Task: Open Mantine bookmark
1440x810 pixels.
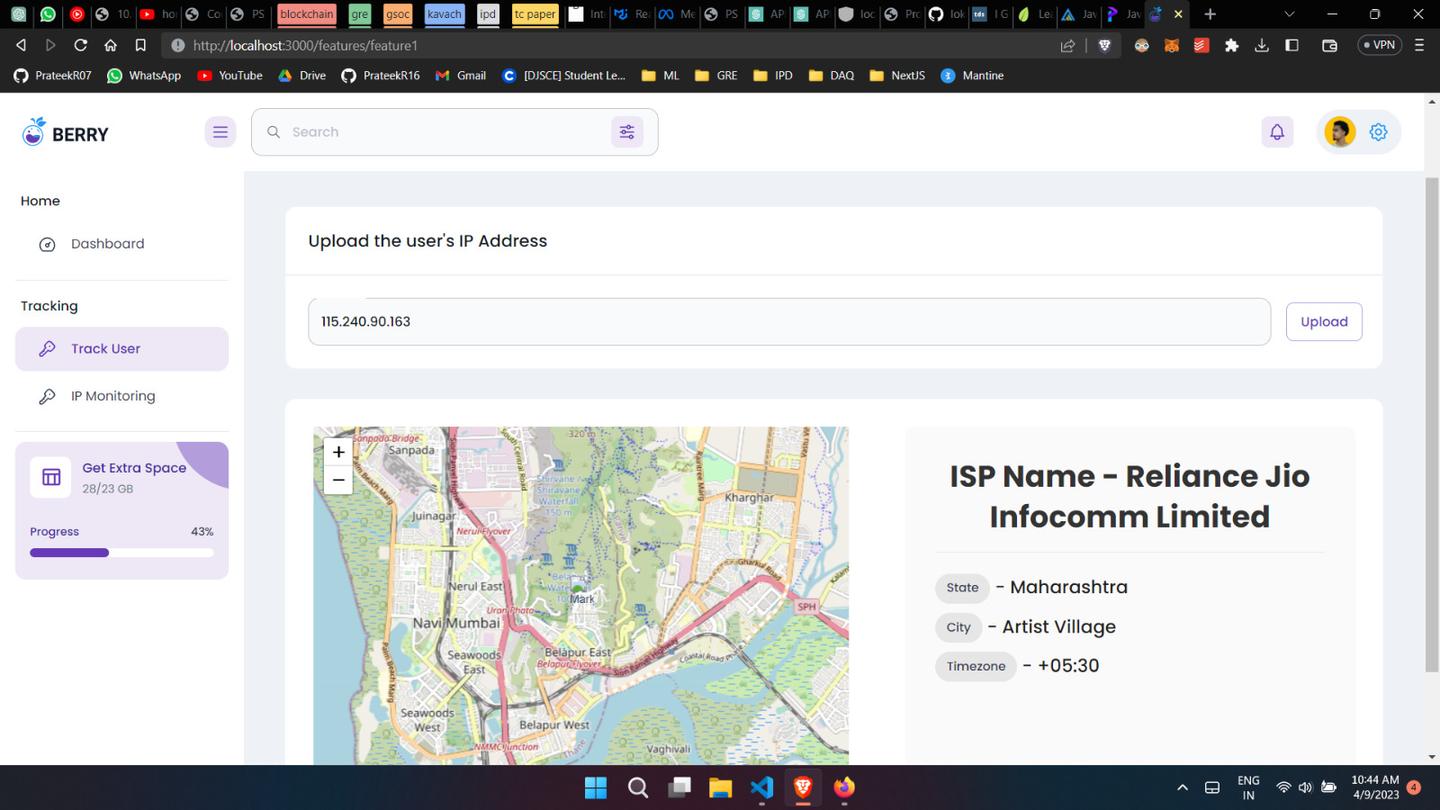Action: pyautogui.click(x=972, y=75)
